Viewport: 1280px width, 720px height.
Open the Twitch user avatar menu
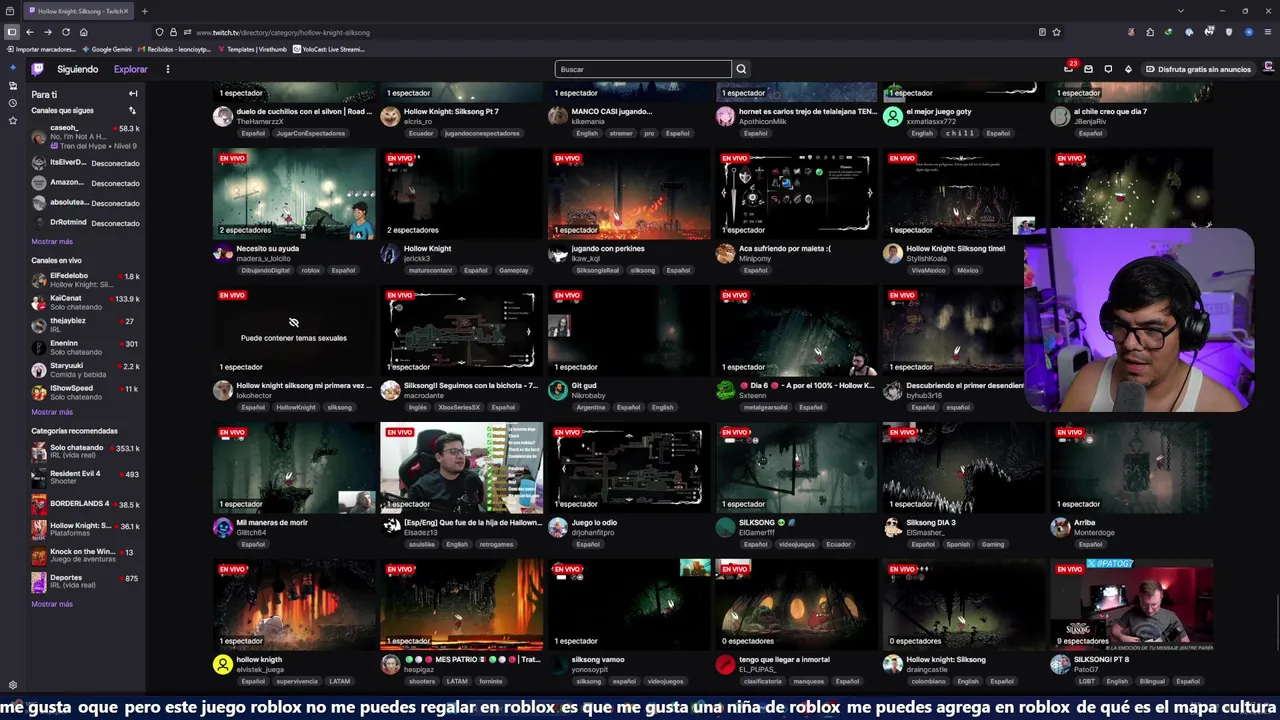(1269, 69)
